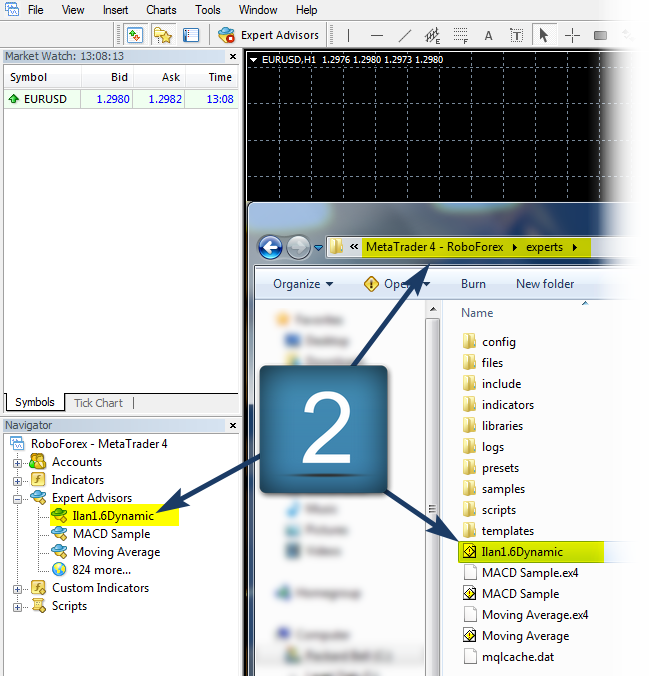This screenshot has height=676, width=650.
Task: Open the Charts menu
Action: pyautogui.click(x=161, y=10)
